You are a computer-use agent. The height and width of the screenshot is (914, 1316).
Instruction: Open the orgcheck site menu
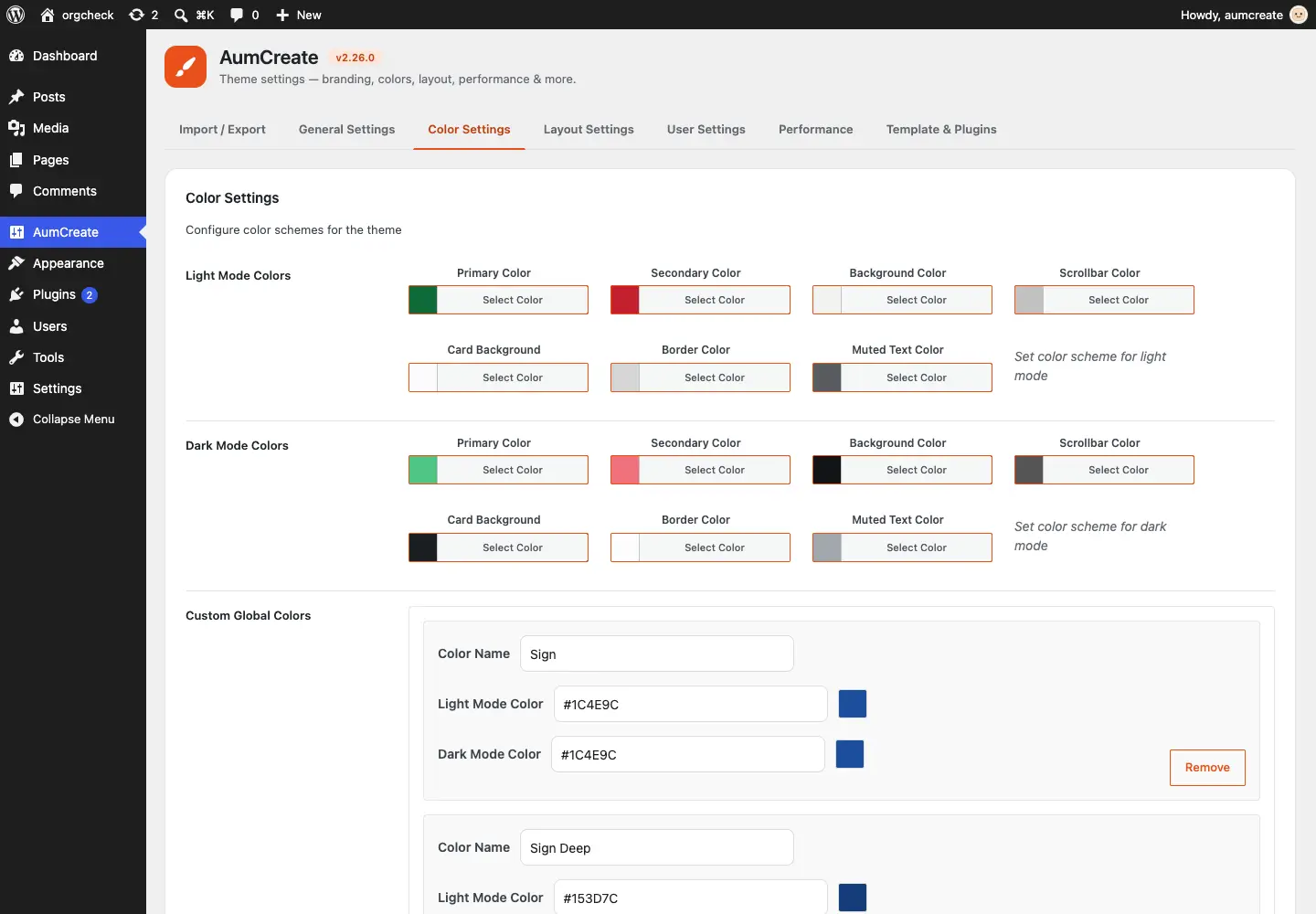[x=77, y=15]
